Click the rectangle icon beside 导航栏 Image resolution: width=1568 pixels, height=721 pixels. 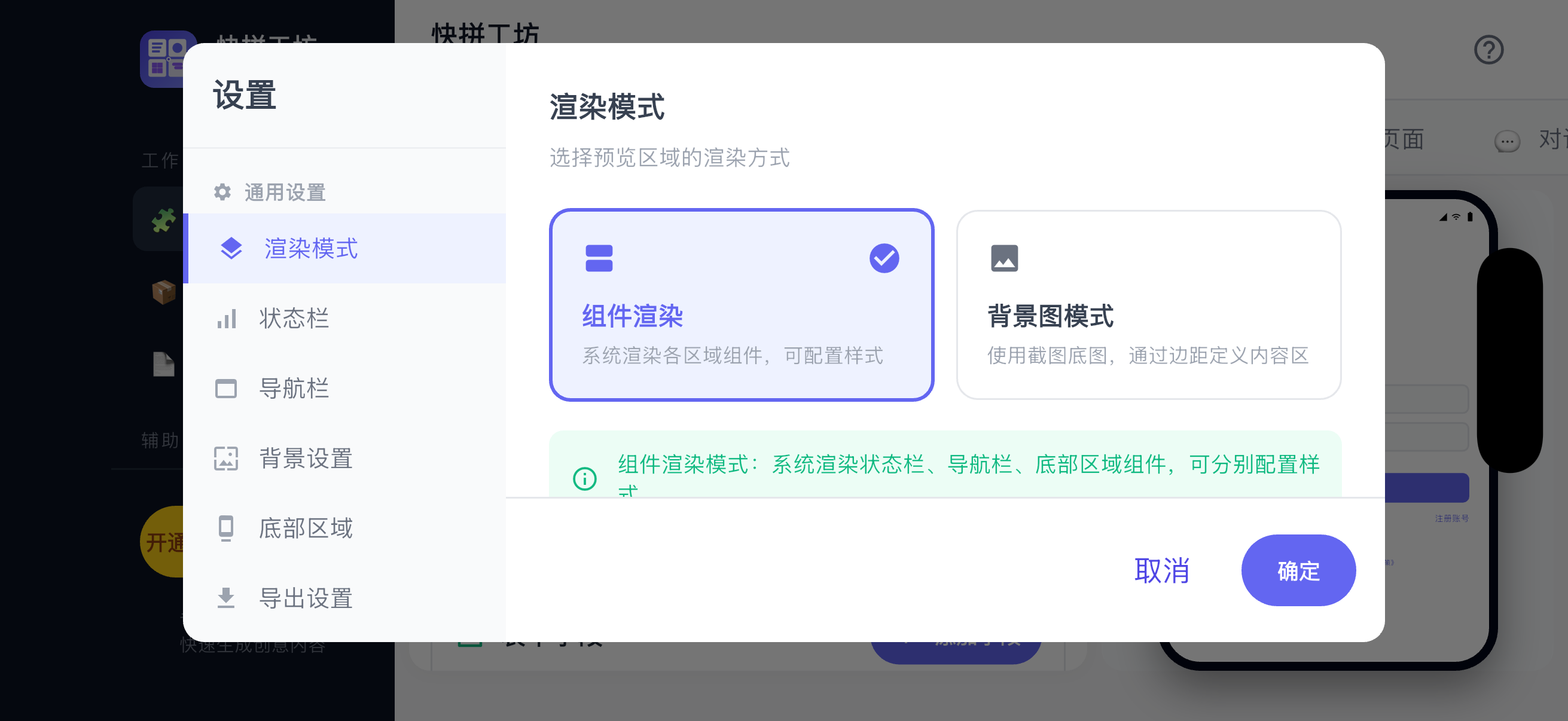[226, 389]
